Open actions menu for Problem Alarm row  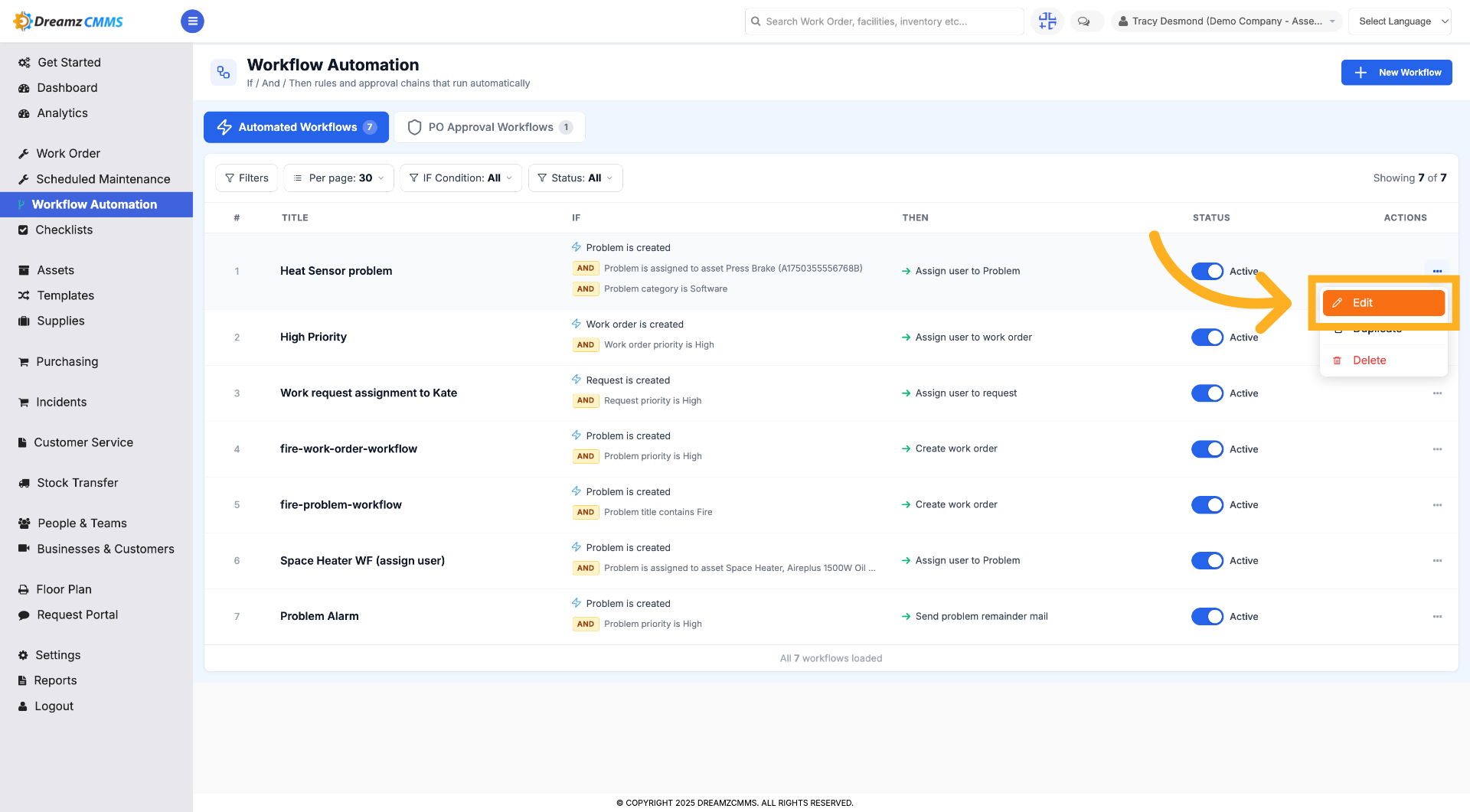[x=1437, y=617]
